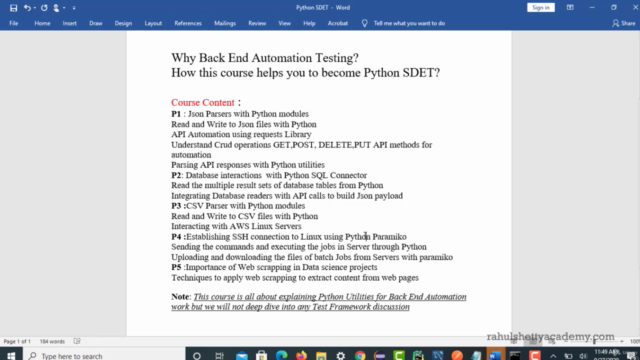The image size is (640, 360).
Task: Open Microsoft Store from taskbar
Action: pos(261,356)
